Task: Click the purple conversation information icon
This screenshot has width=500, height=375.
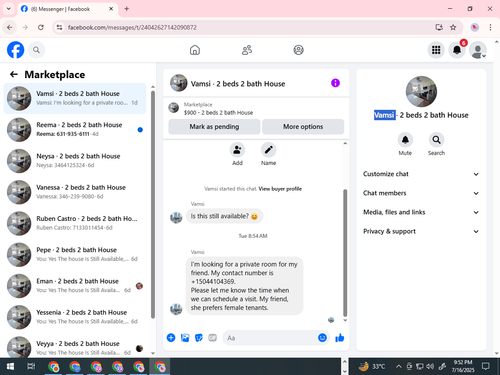Action: click(335, 83)
